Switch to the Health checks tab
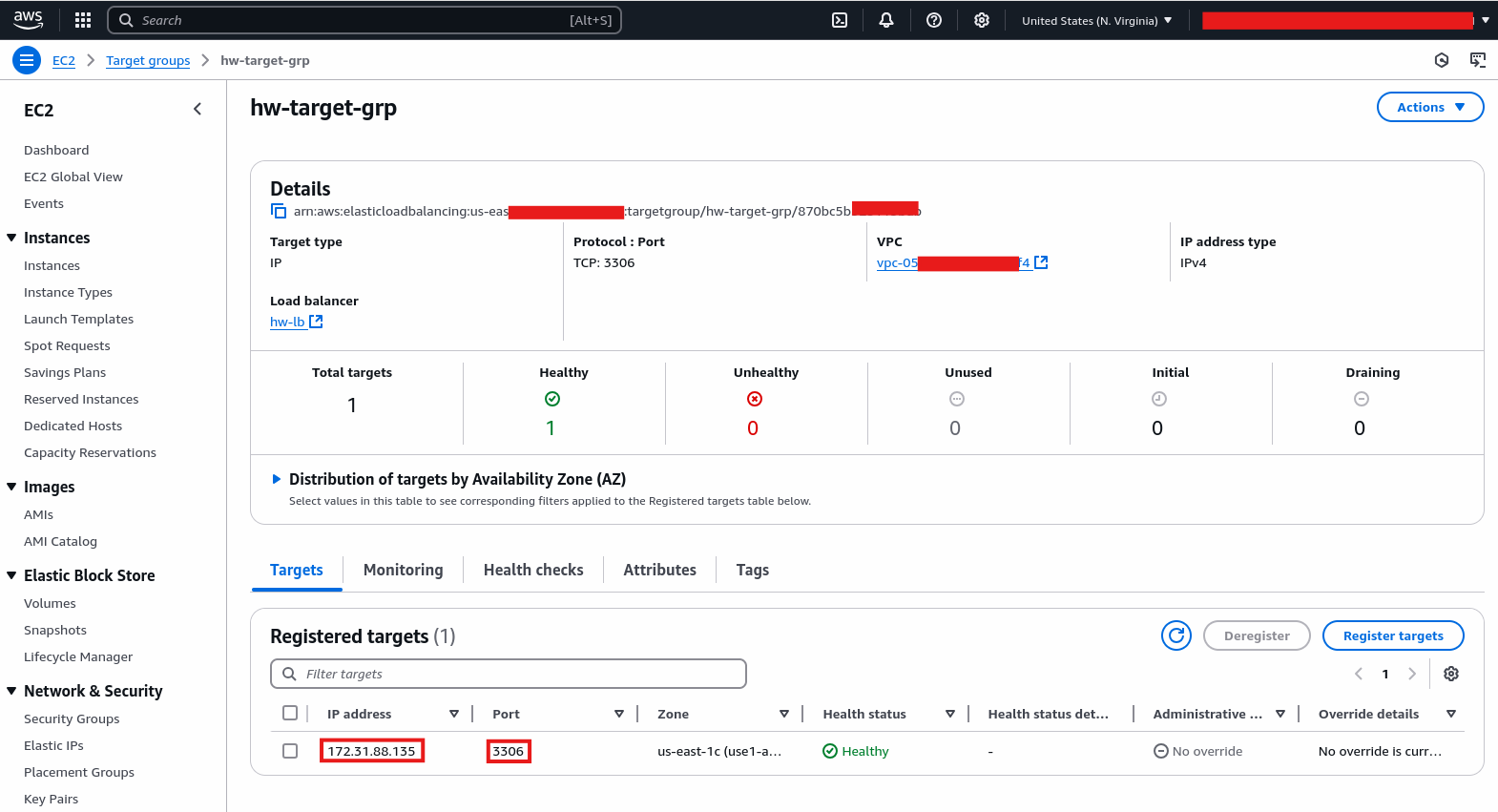Image resolution: width=1498 pixels, height=812 pixels. tap(532, 570)
